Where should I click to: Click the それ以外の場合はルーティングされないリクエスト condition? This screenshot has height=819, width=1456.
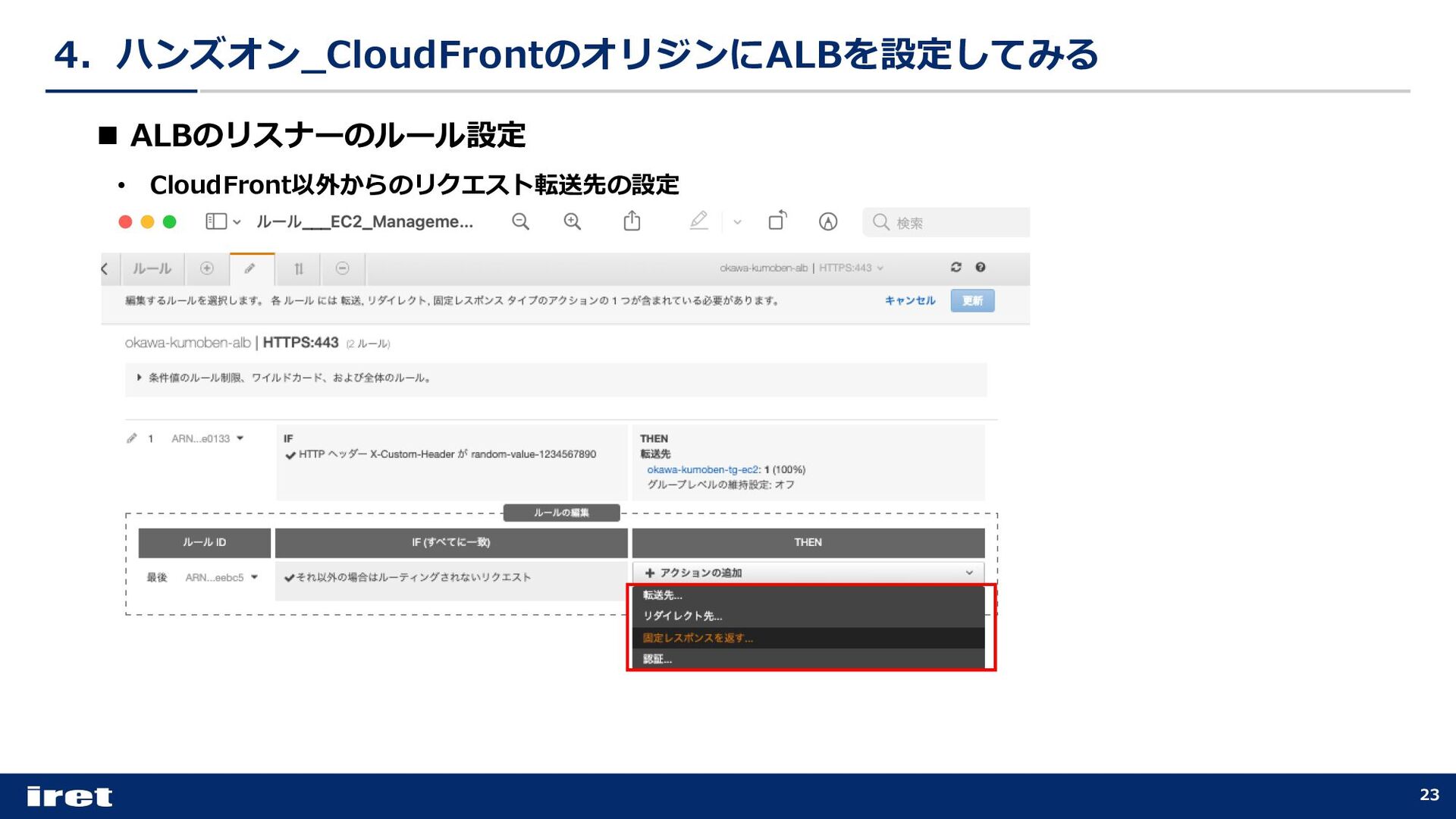413,578
